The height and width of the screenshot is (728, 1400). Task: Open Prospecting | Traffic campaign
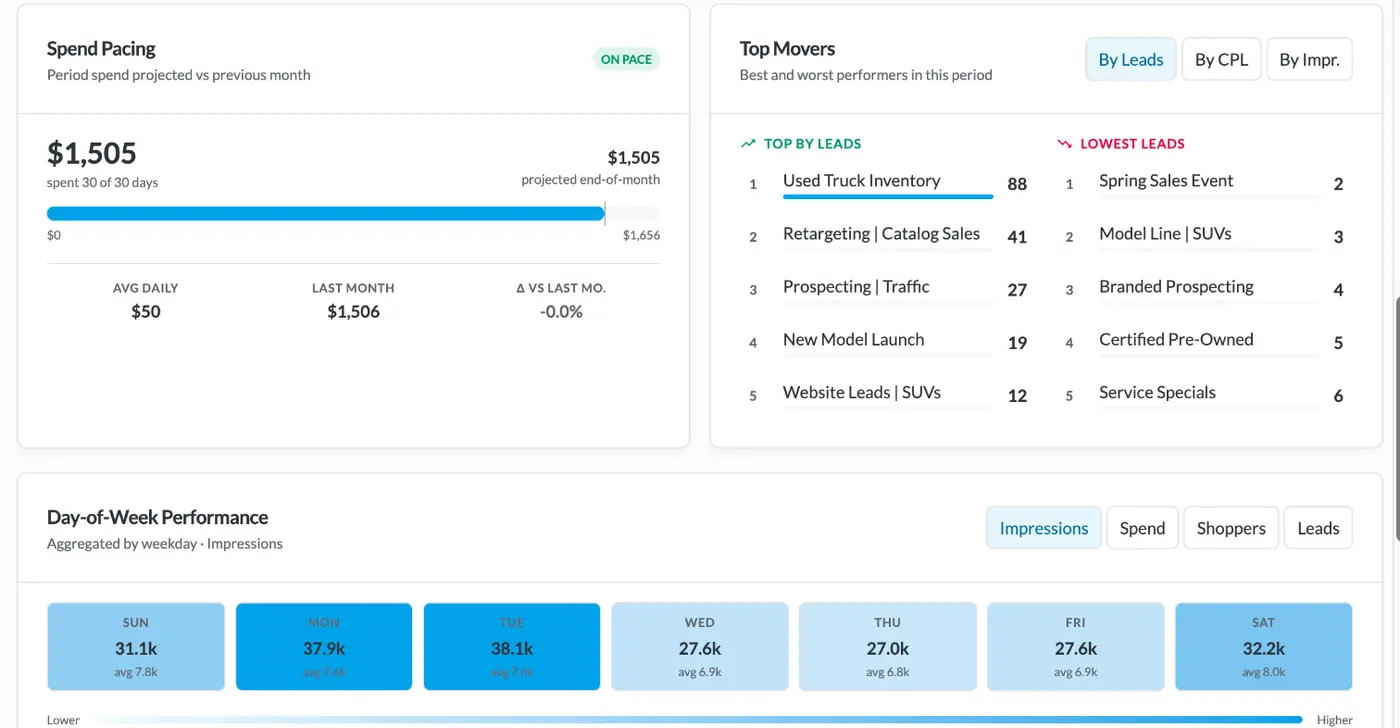(856, 287)
